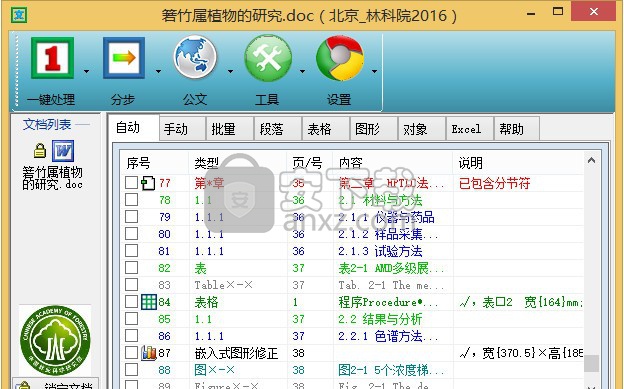Click the chart icon in row 87
The height and width of the screenshot is (389, 624).
(148, 353)
